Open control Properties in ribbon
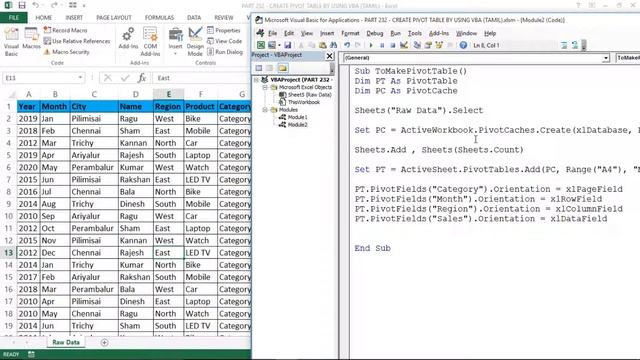Image resolution: width=640 pixels, height=360 pixels. click(223, 30)
